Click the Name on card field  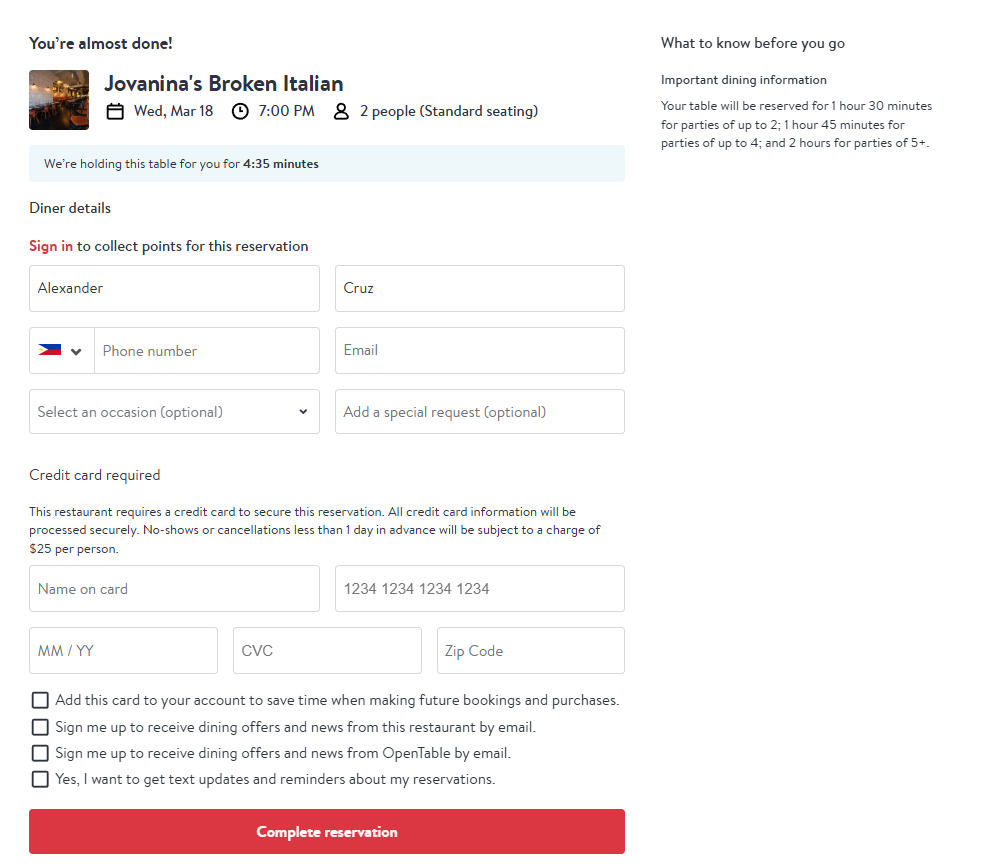pyautogui.click(x=174, y=588)
